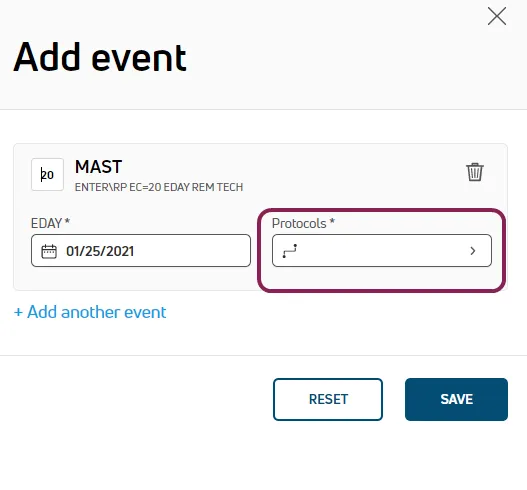
Task: Save the event with SAVE button
Action: tap(456, 399)
